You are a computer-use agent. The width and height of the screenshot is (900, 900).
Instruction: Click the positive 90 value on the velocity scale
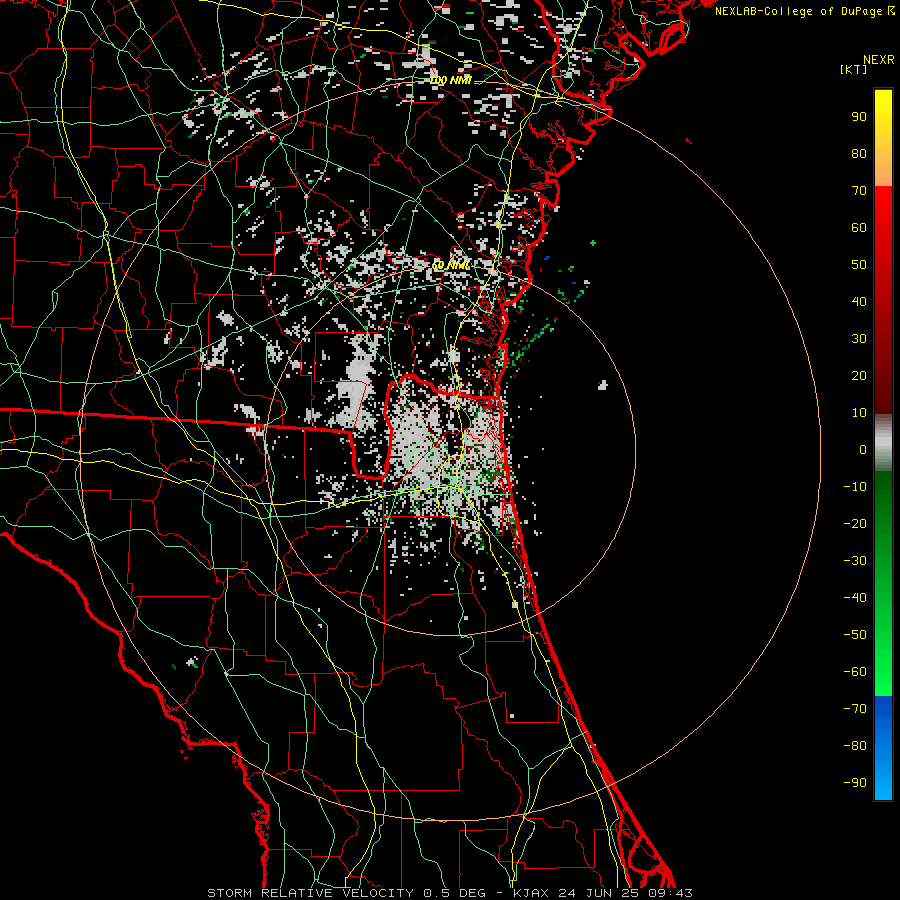pos(859,117)
